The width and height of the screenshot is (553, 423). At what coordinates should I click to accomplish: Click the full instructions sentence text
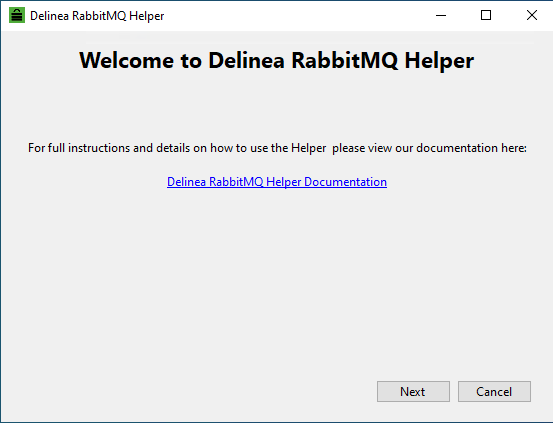pyautogui.click(x=277, y=148)
